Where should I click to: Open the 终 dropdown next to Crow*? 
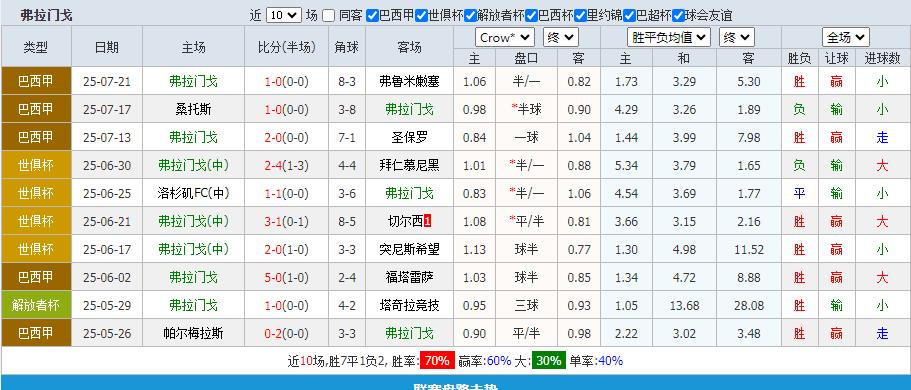[561, 38]
